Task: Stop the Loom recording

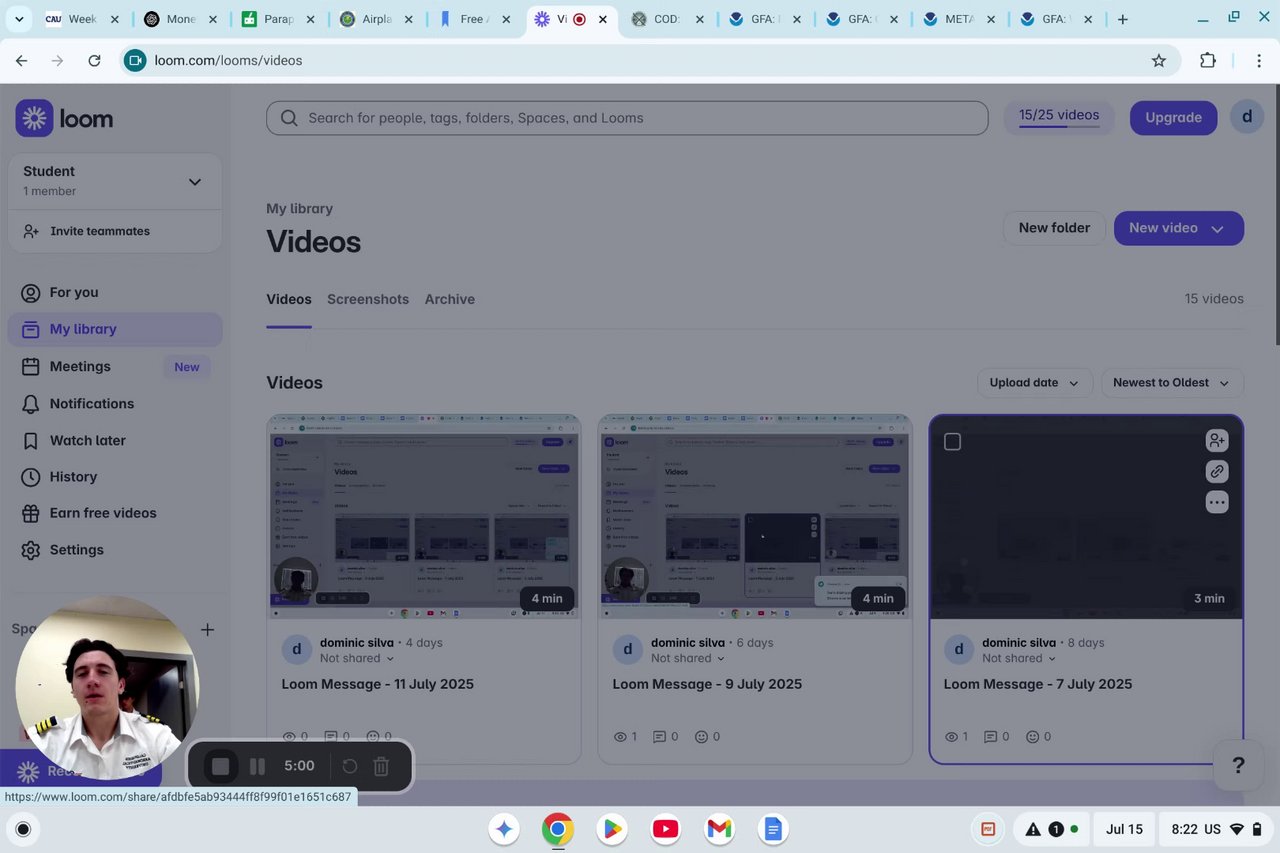Action: point(220,766)
